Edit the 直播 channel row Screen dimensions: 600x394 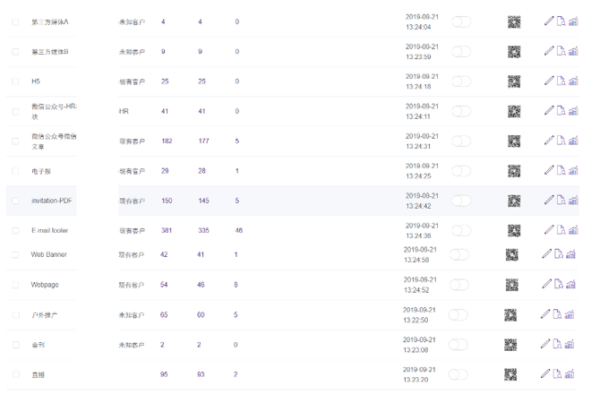545,374
